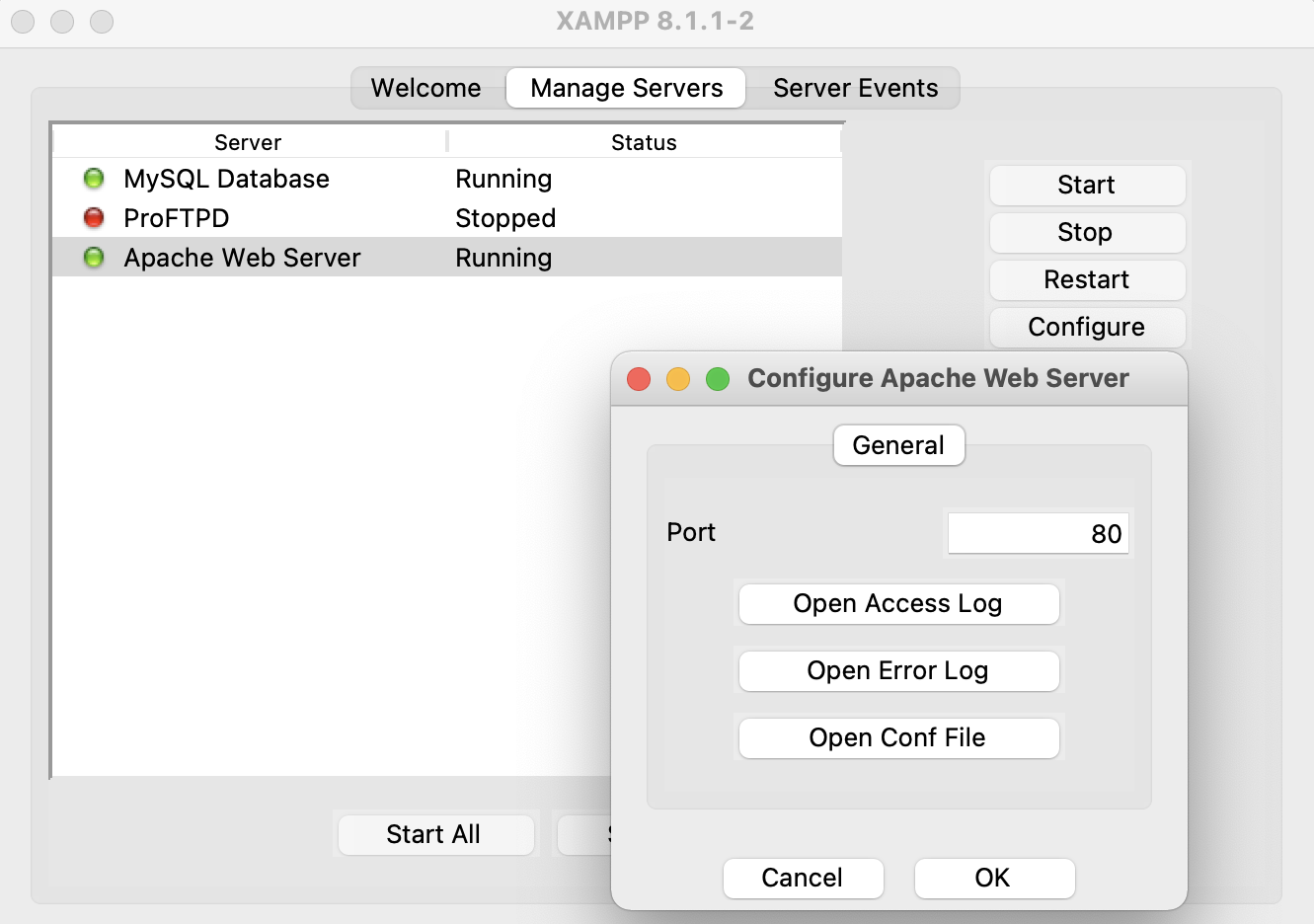
Task: Confirm configuration by clicking OK
Action: 994,878
